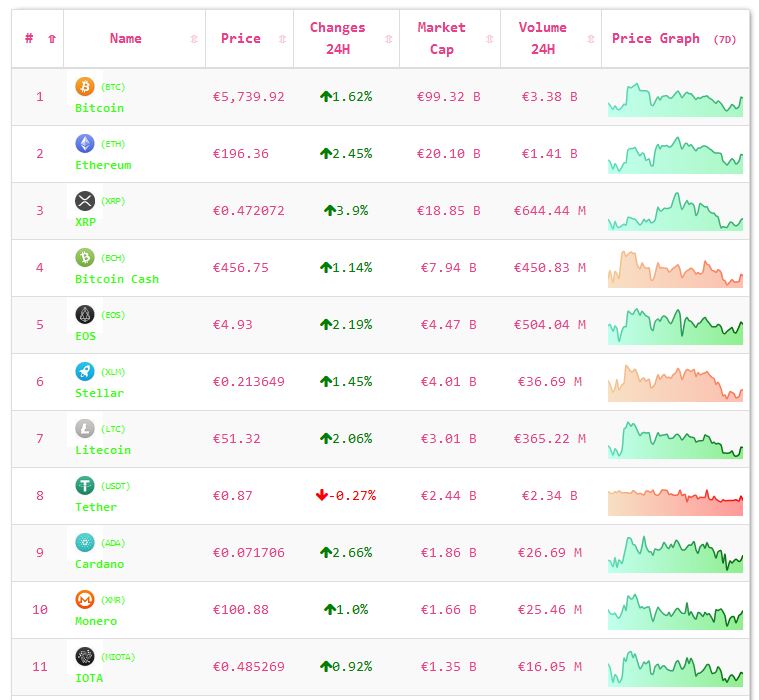The image size is (759, 700).
Task: Sort the table by Name column
Action: (126, 39)
